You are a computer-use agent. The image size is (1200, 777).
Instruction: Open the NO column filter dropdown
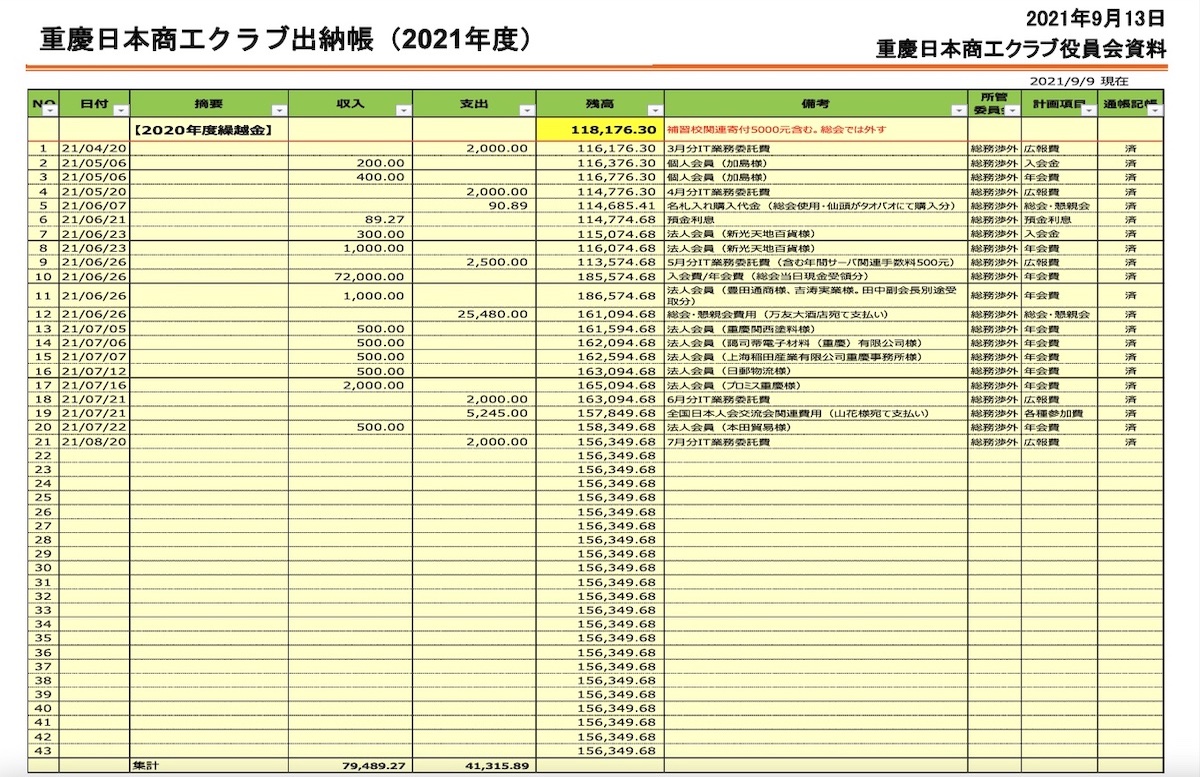pyautogui.click(x=52, y=111)
